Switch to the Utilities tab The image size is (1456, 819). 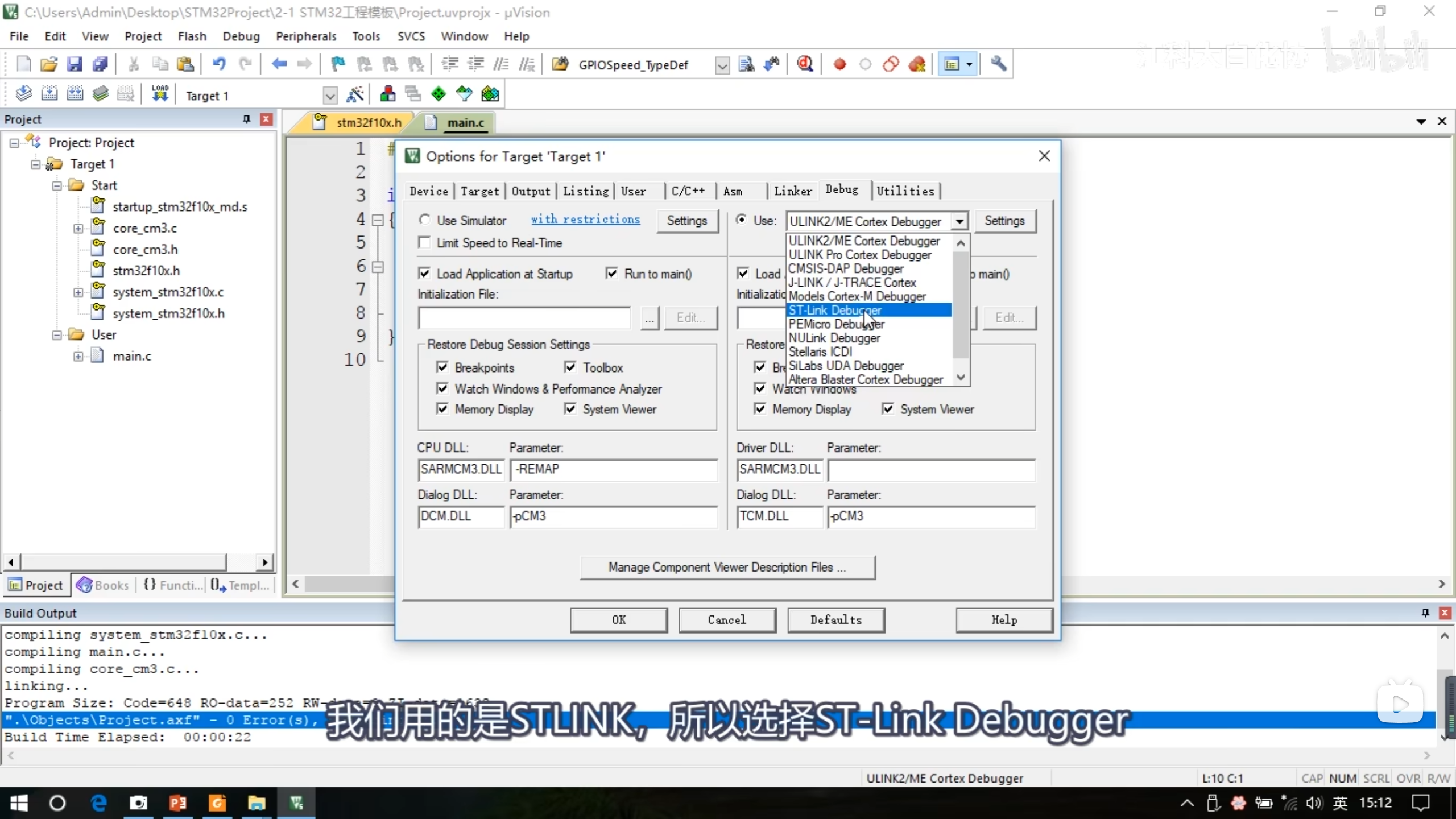tap(905, 191)
